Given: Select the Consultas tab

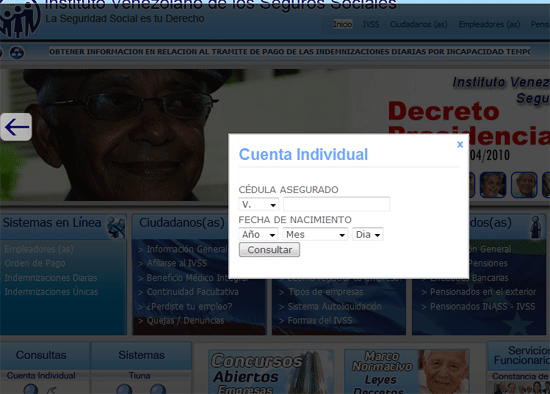Looking at the screenshot, I should point(41,355).
